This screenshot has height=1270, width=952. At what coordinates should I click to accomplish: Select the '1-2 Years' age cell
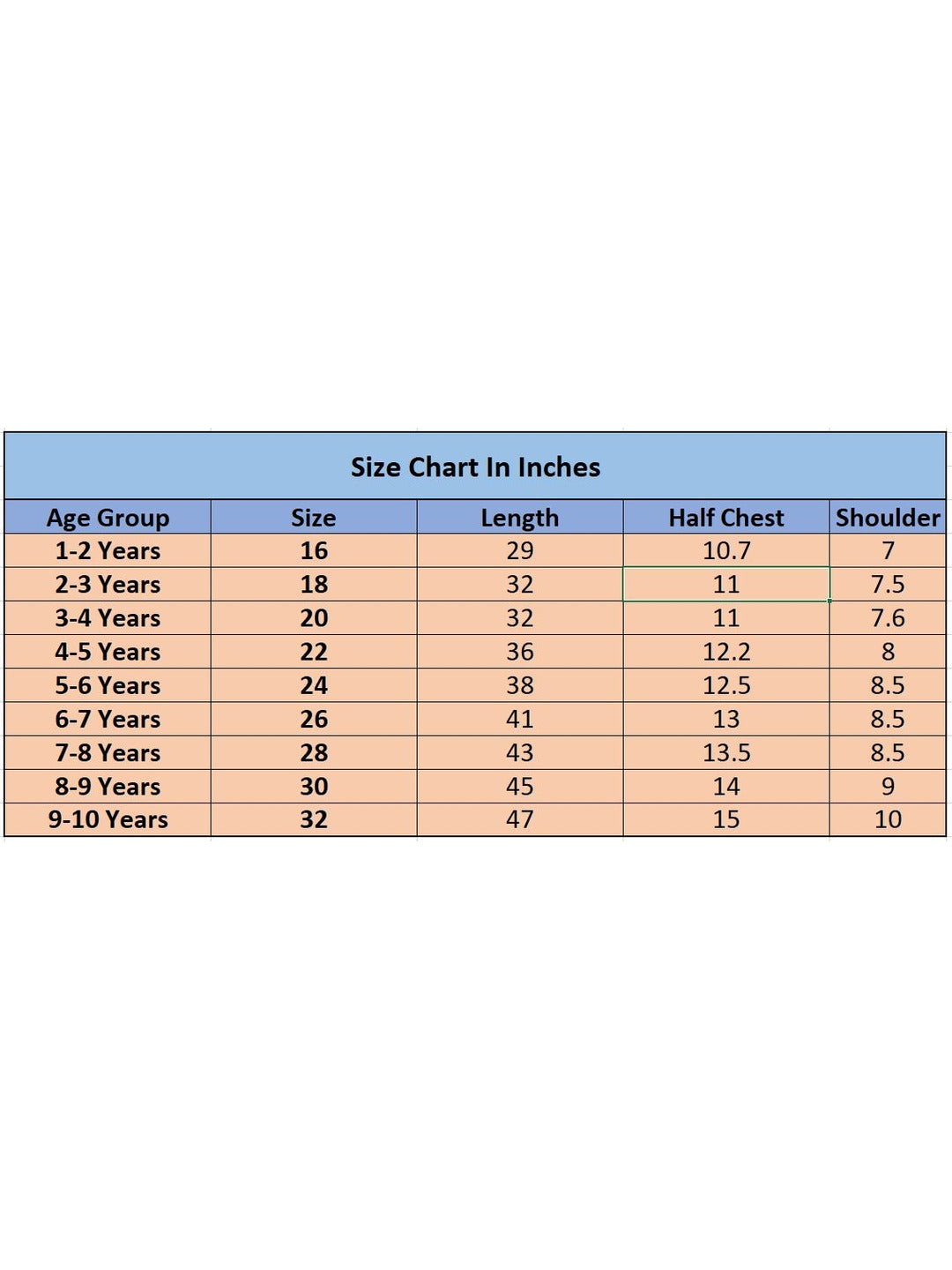click(x=108, y=551)
